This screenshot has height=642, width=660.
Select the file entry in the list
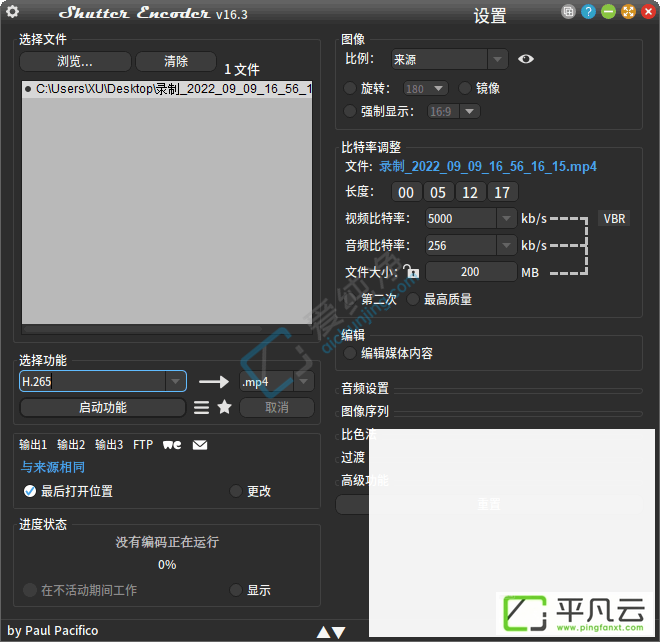click(167, 89)
